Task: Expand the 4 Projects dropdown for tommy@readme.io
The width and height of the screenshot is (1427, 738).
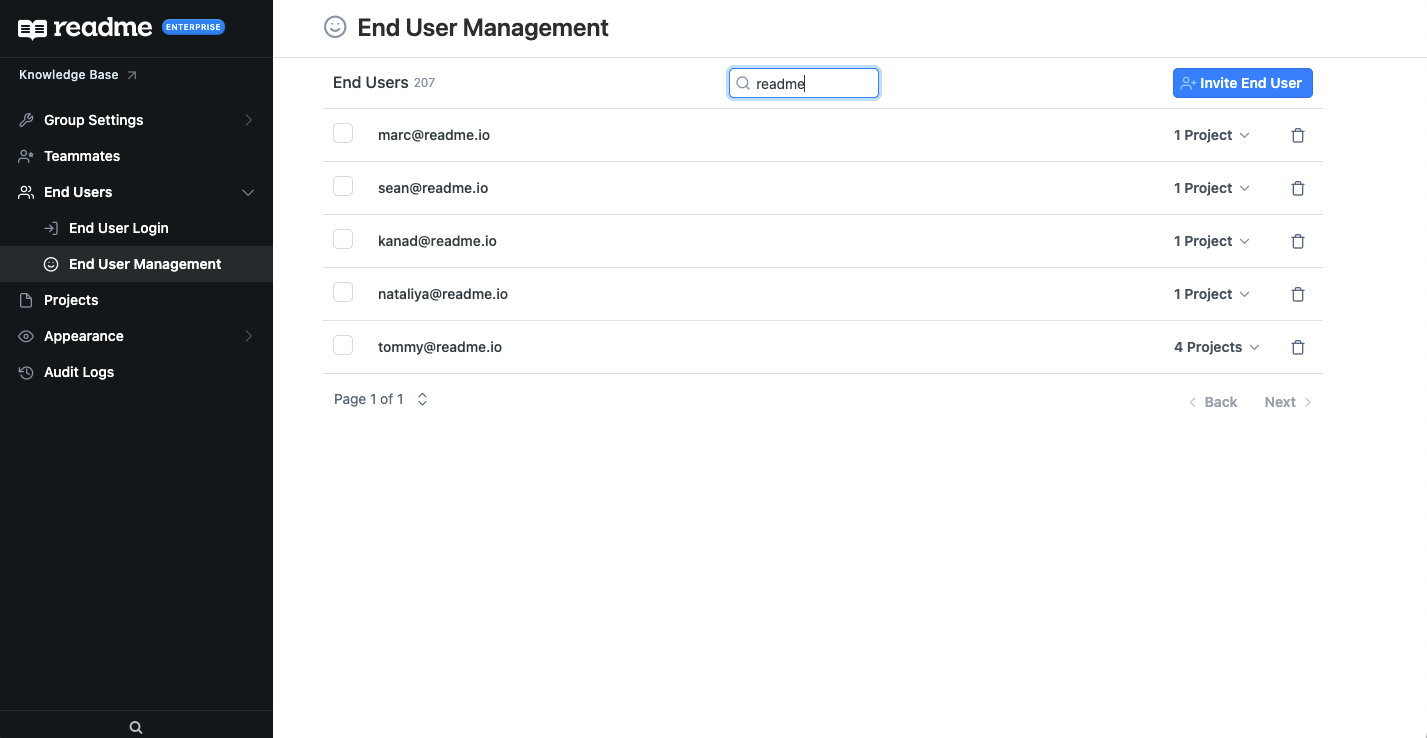Action: [1217, 347]
